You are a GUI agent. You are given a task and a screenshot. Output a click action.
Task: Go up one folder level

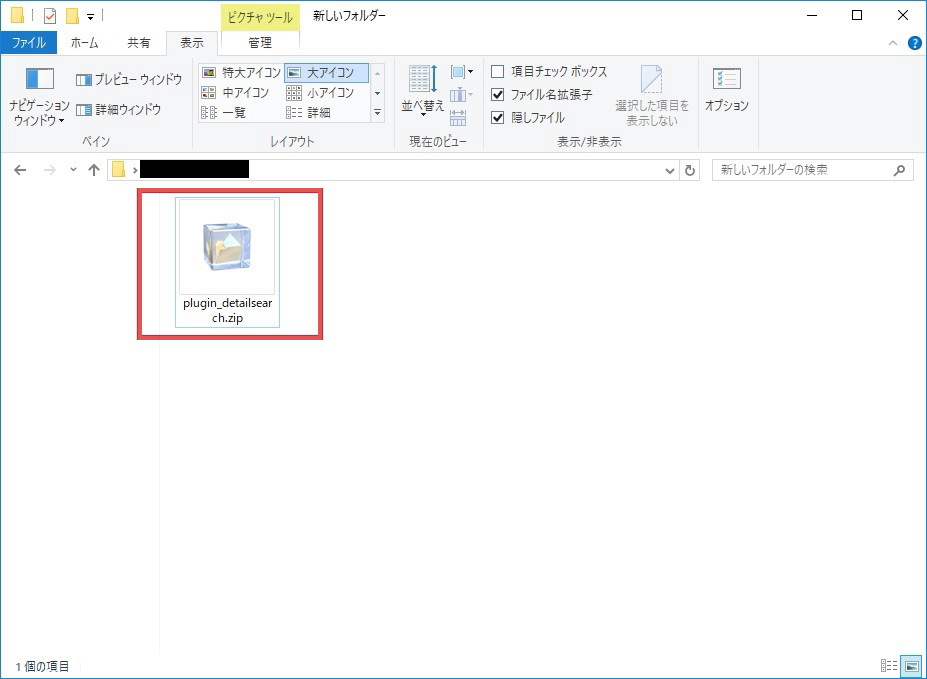[94, 170]
